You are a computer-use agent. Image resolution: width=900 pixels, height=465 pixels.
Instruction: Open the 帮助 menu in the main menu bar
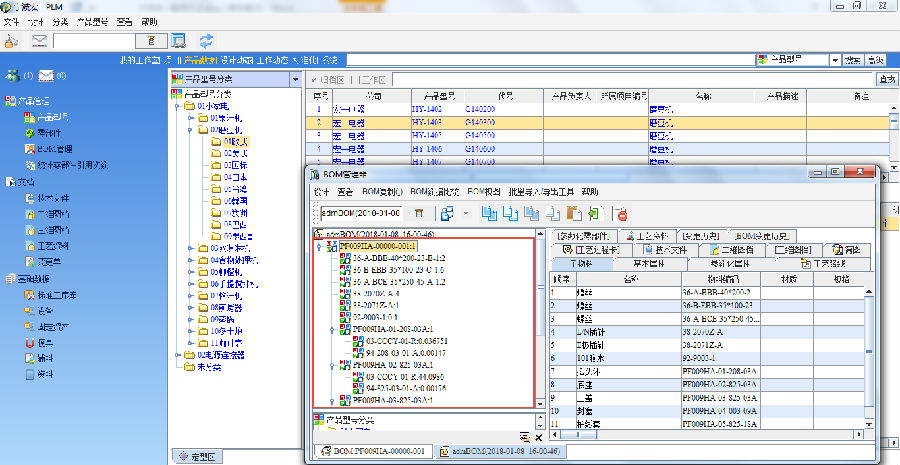[x=149, y=20]
